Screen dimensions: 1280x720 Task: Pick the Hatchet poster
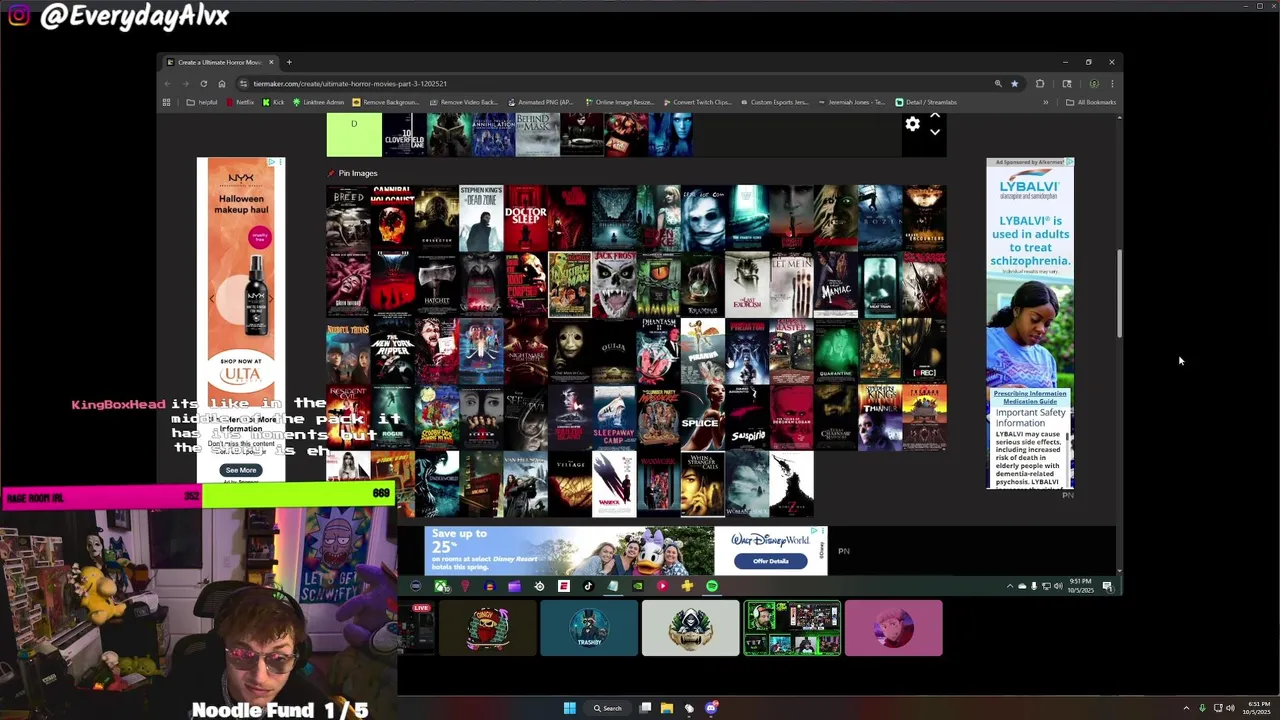pyautogui.click(x=437, y=284)
